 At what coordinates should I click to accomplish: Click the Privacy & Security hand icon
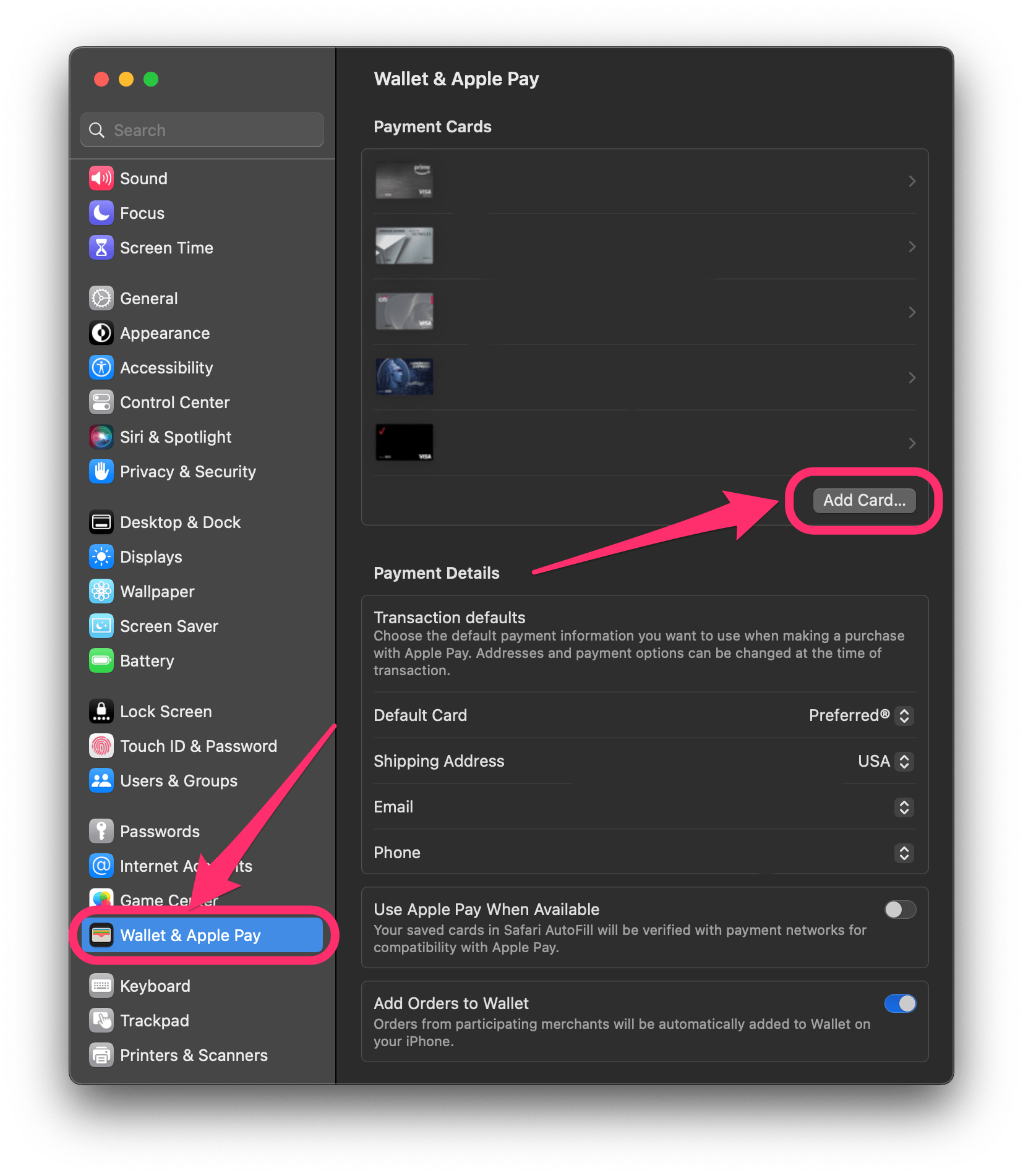(101, 472)
